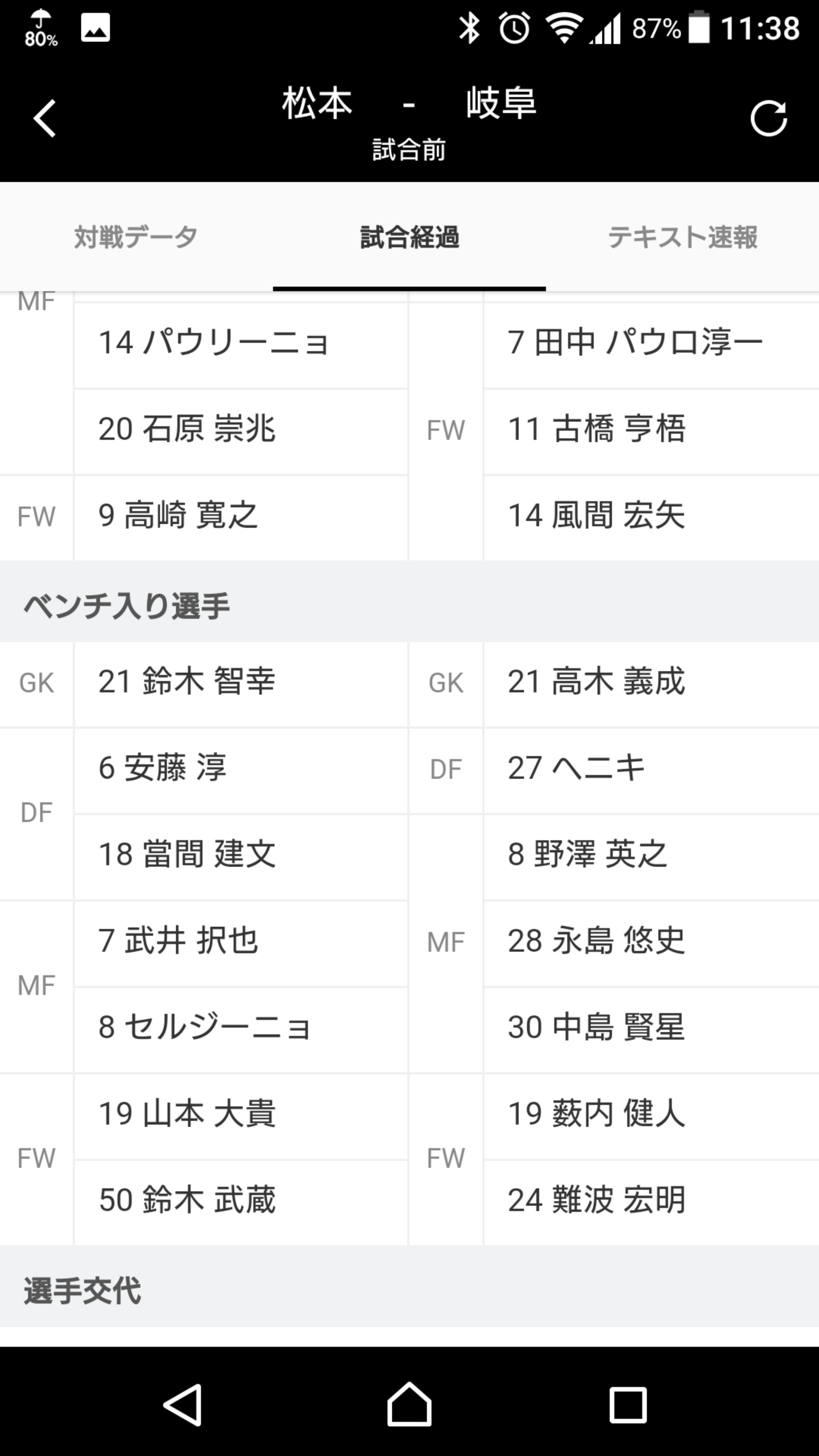Switch to the 対戦データ tab

click(x=136, y=237)
